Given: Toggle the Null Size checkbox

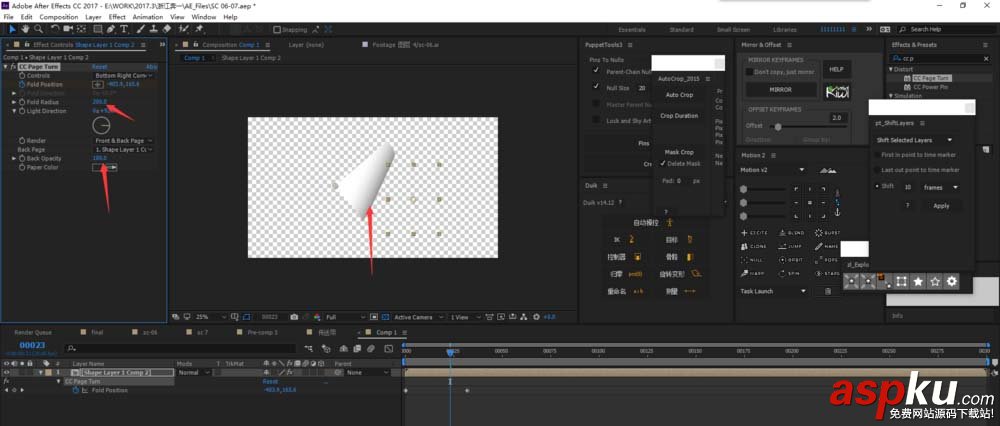Looking at the screenshot, I should pos(596,87).
